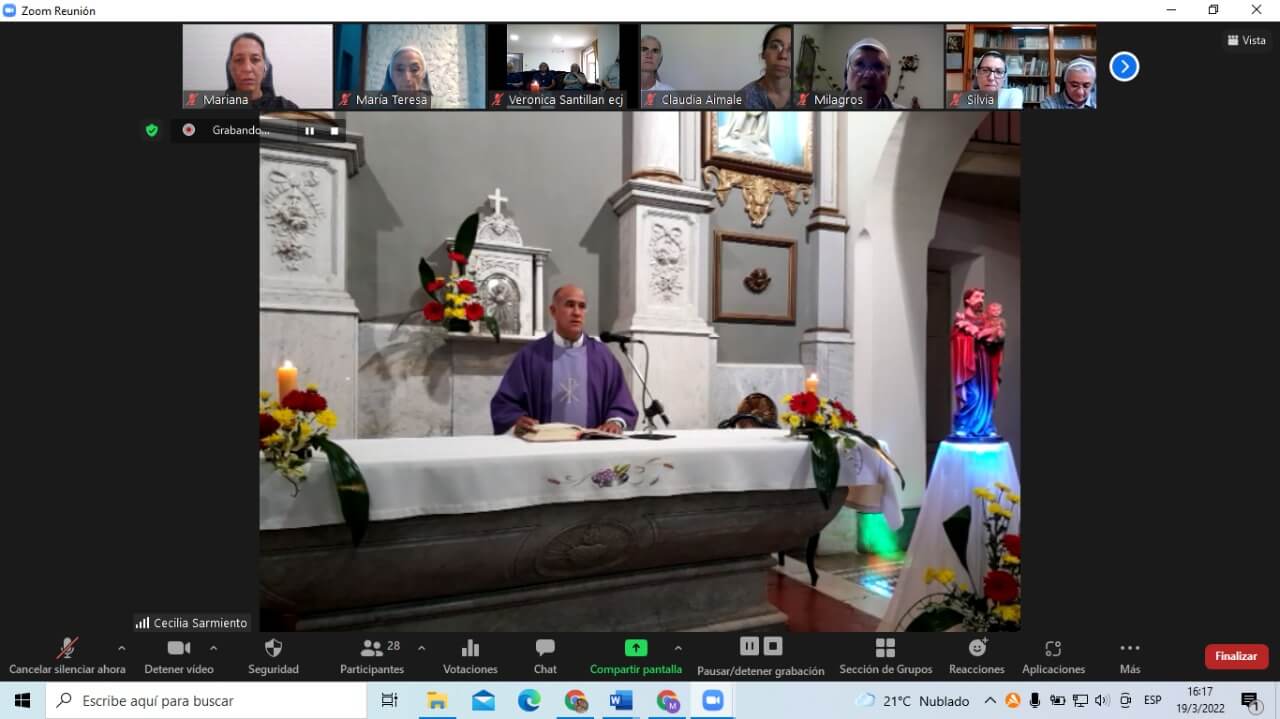Click the red Finalizar button

(x=1236, y=656)
